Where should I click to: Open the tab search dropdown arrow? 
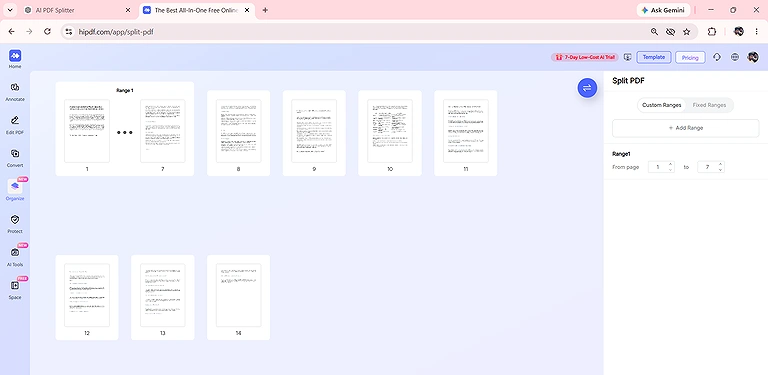10,10
